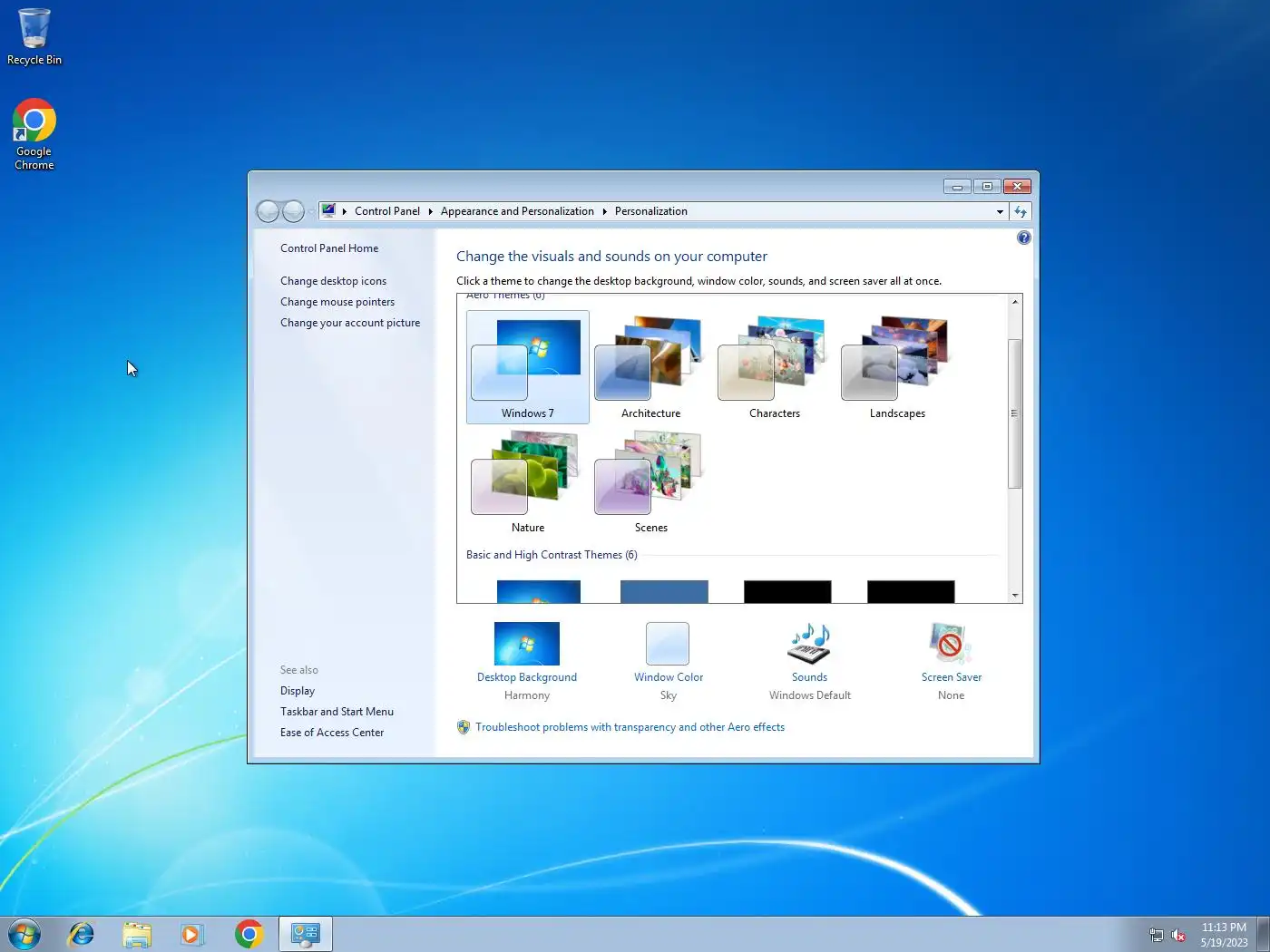Click the theme list scroll up arrow

1015,302
